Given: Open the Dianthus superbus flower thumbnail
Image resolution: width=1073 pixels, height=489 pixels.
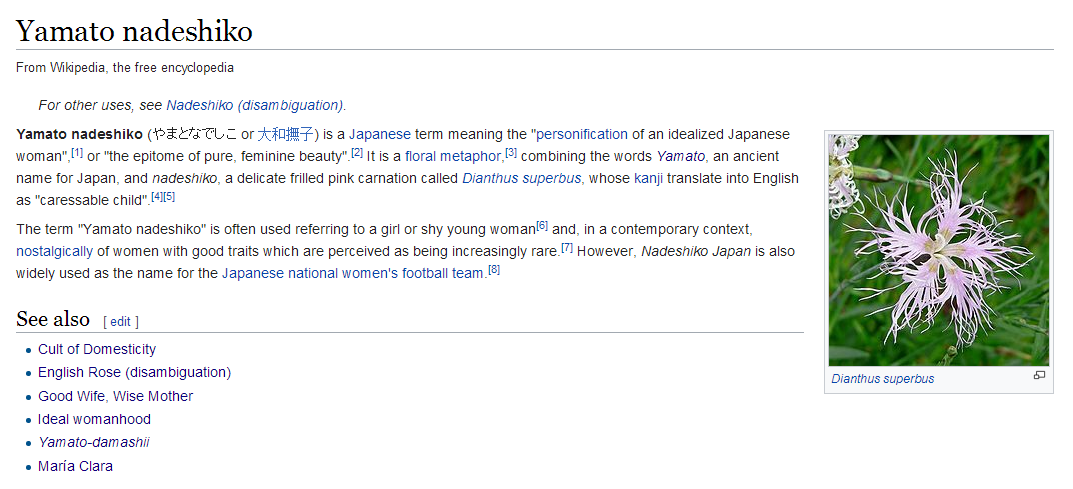Looking at the screenshot, I should click(x=939, y=250).
